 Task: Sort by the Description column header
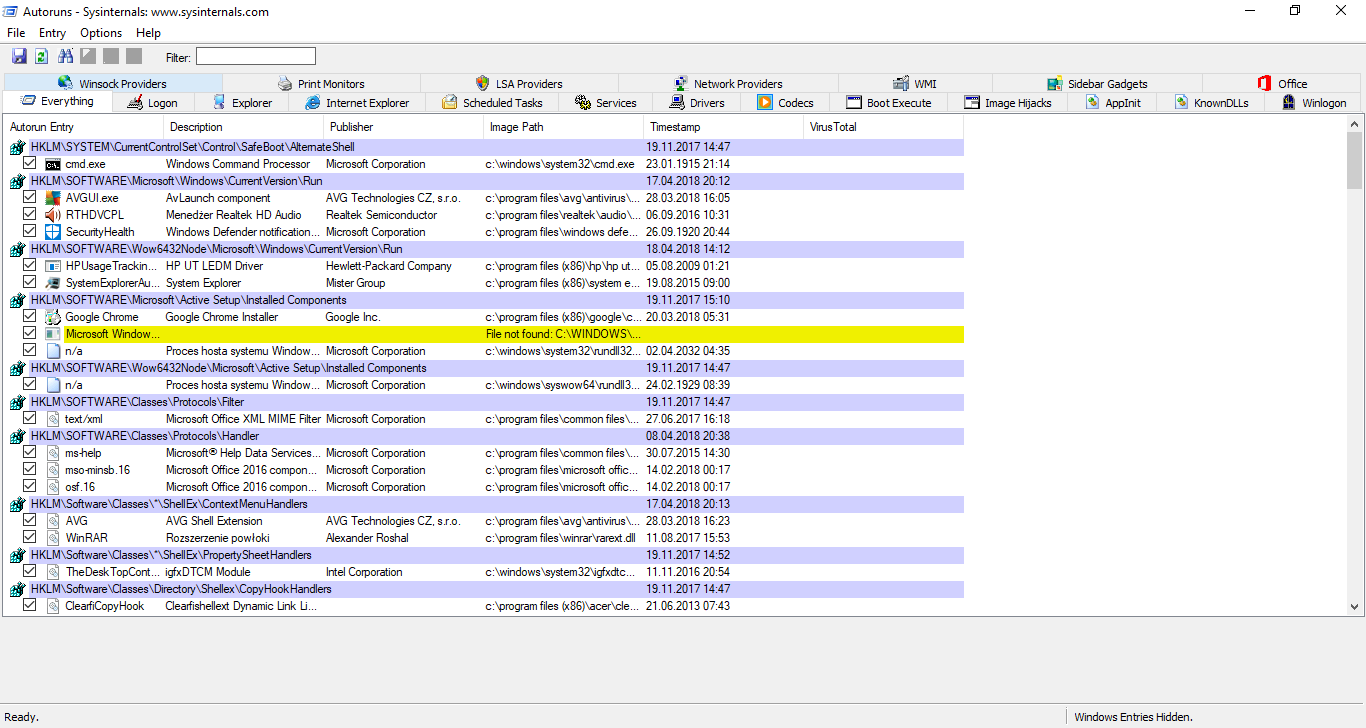tap(244, 127)
